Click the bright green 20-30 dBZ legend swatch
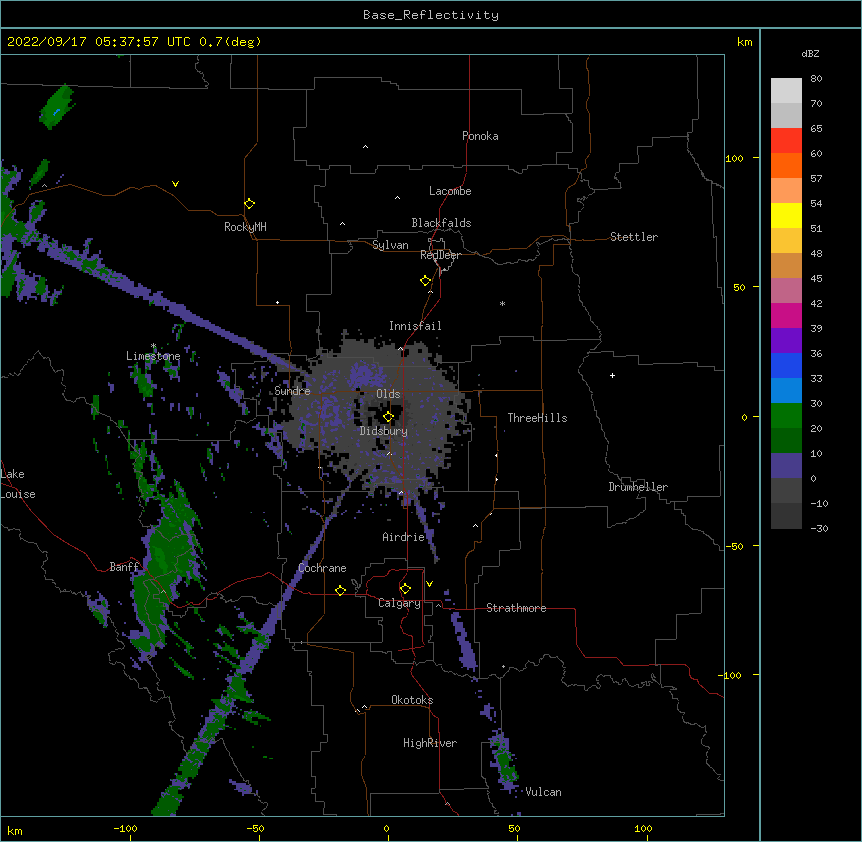This screenshot has width=862, height=842. tap(786, 416)
